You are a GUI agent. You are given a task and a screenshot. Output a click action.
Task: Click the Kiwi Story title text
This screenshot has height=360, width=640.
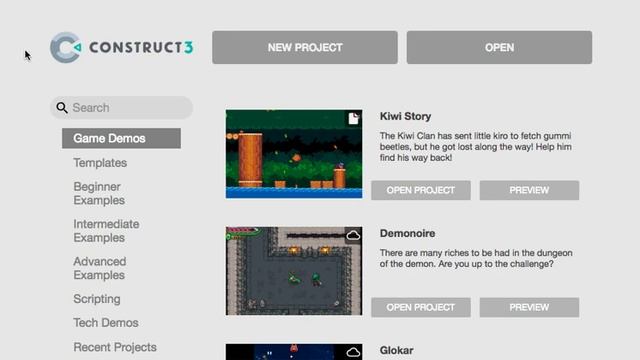(x=405, y=116)
